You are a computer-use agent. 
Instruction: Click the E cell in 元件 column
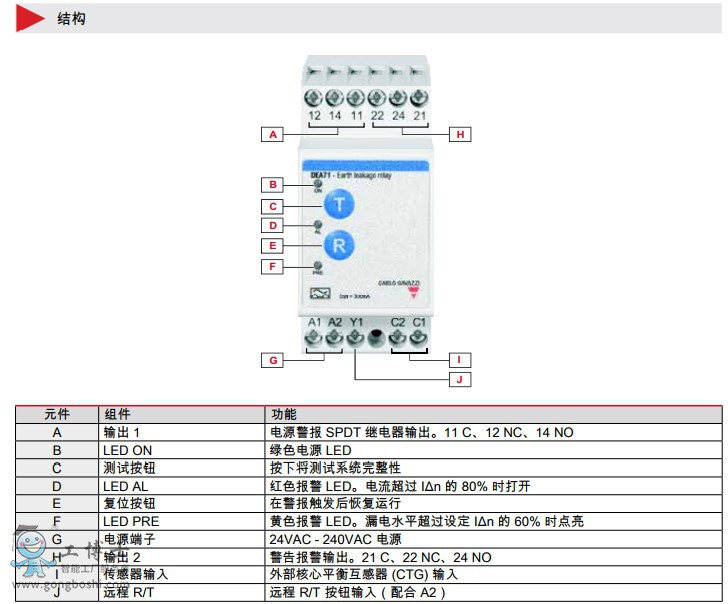(57, 503)
